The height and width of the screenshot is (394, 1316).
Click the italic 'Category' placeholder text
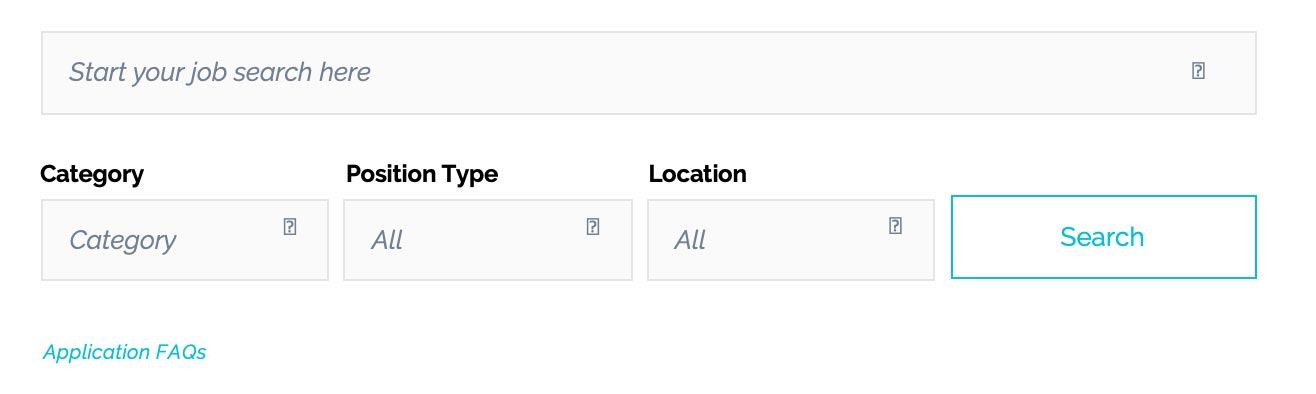click(x=122, y=240)
